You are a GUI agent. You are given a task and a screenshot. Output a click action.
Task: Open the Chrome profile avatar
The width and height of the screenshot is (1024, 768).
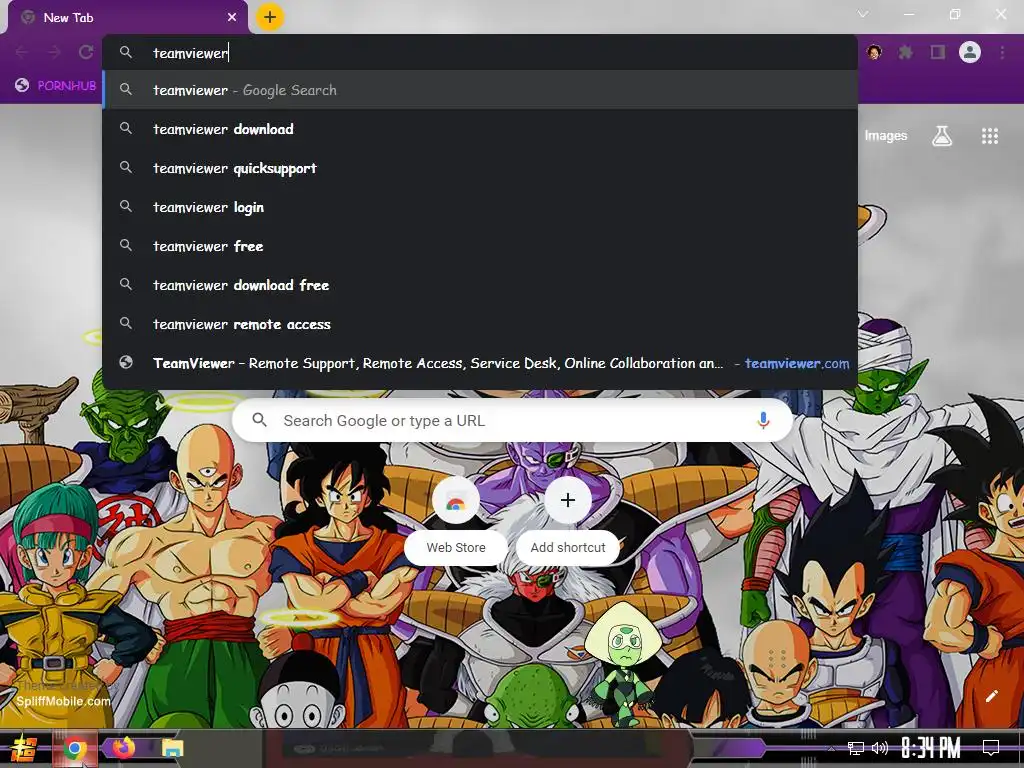(x=970, y=52)
